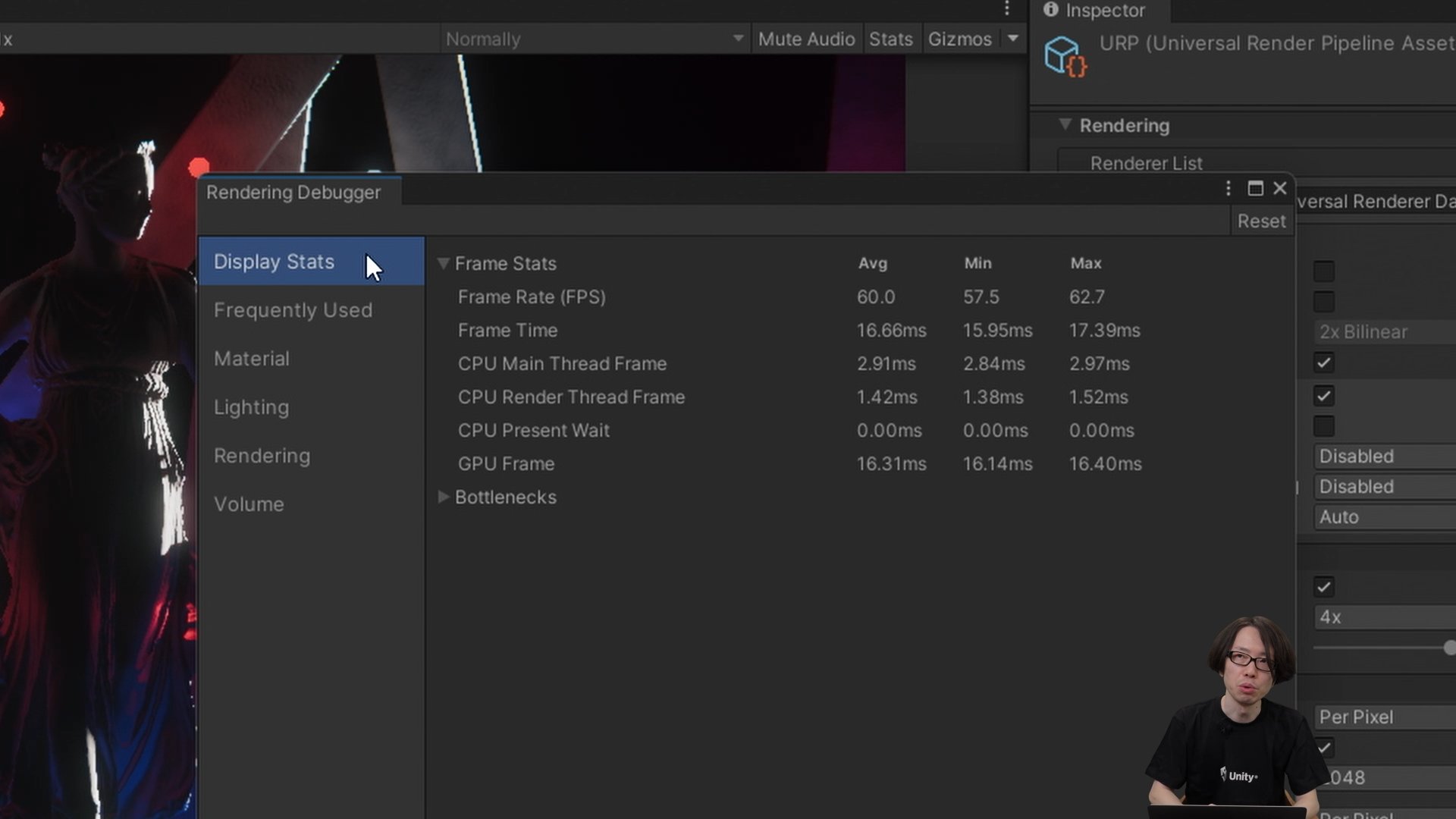Switch to the Material debugger panel
Image resolution: width=1456 pixels, height=819 pixels.
(x=251, y=359)
